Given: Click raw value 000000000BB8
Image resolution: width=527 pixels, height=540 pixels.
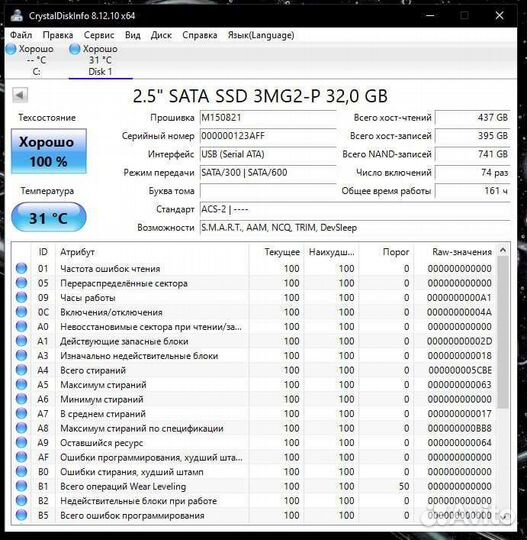Looking at the screenshot, I should point(459,428).
